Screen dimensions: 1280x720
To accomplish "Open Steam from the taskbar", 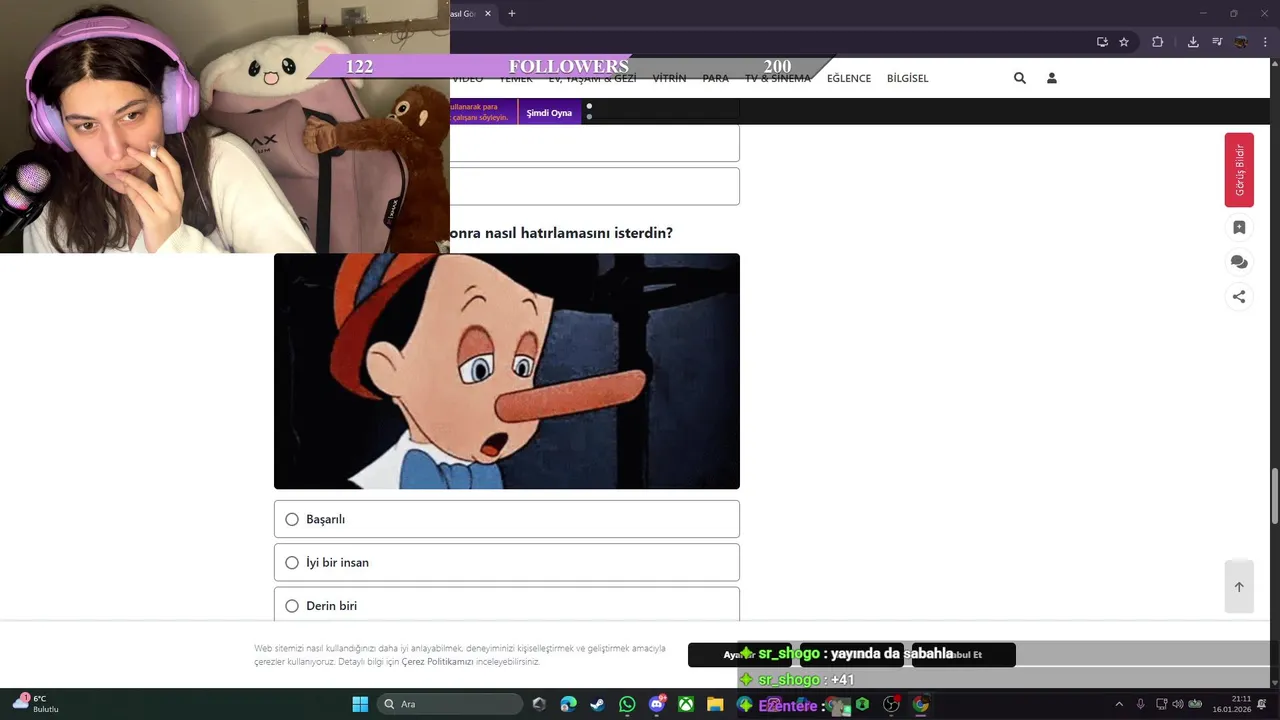I will tap(597, 704).
